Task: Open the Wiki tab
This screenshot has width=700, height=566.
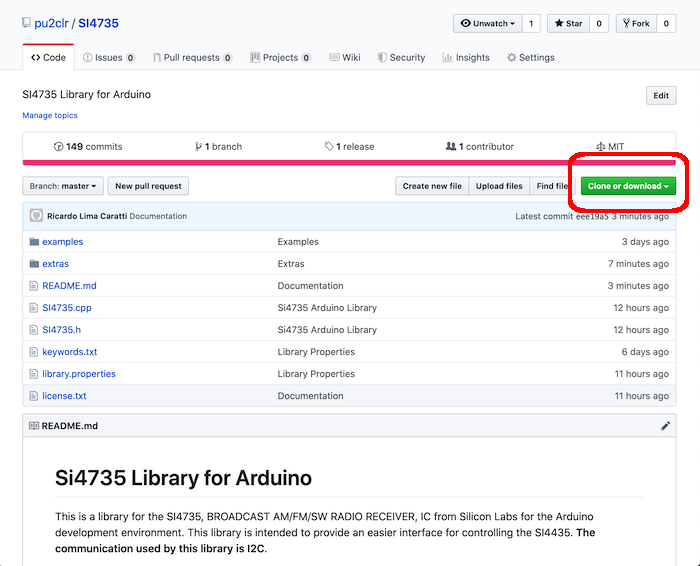Action: pos(345,57)
